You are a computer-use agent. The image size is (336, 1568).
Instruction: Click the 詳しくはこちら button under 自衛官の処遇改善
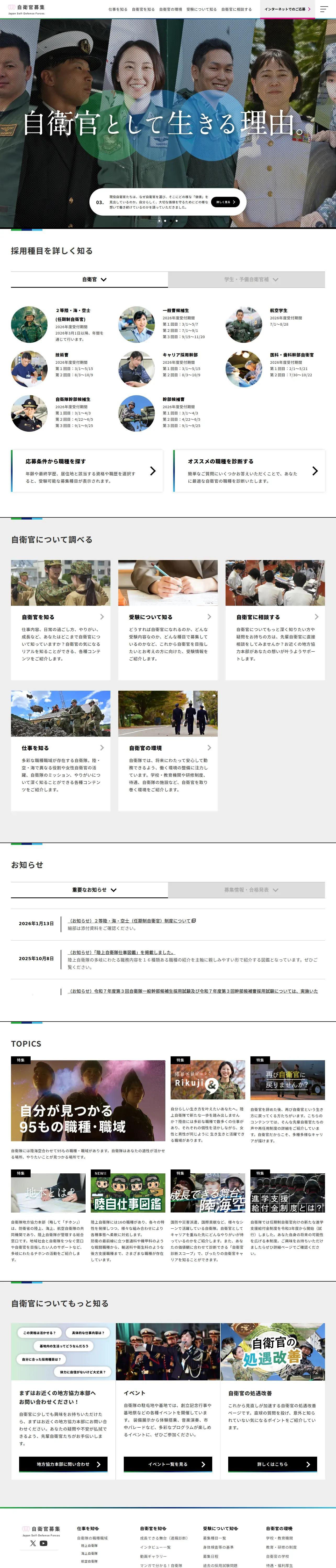click(x=273, y=1464)
